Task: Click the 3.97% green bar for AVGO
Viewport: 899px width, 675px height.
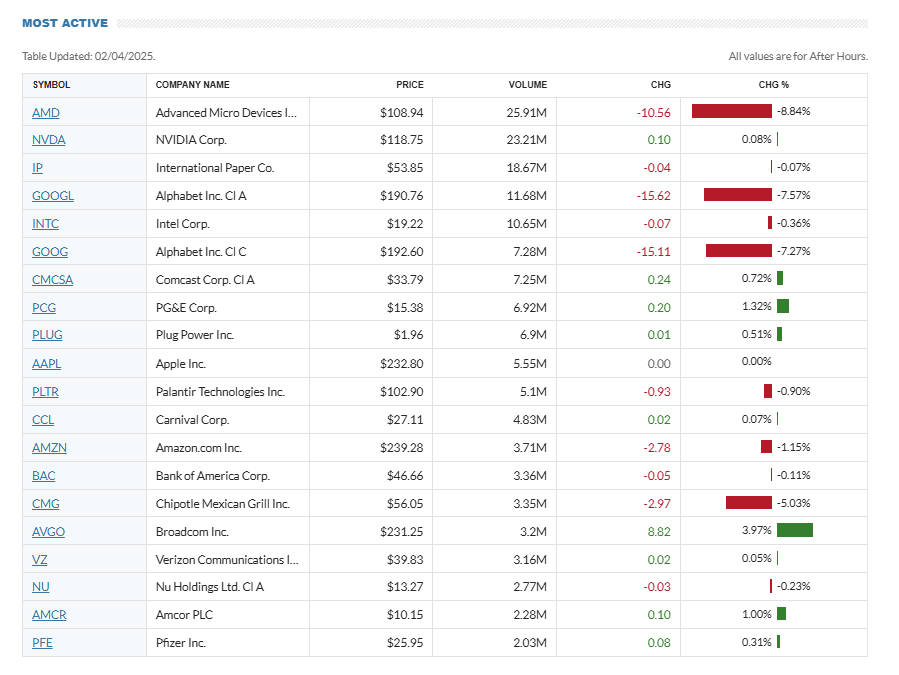Action: 795,530
